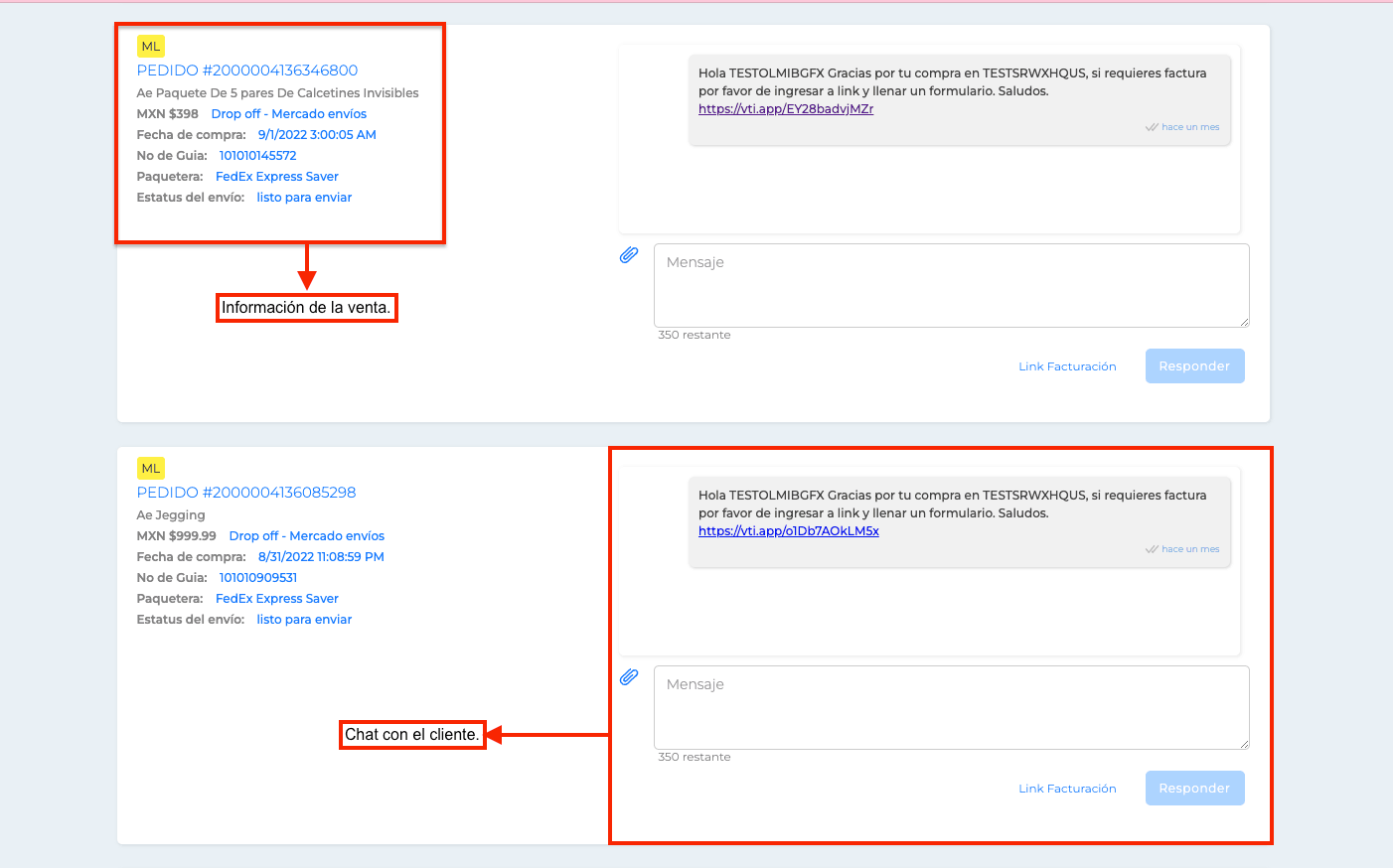This screenshot has width=1393, height=868.
Task: Open the vti.app/EY28badvjMZr invoice link
Action: tap(786, 109)
